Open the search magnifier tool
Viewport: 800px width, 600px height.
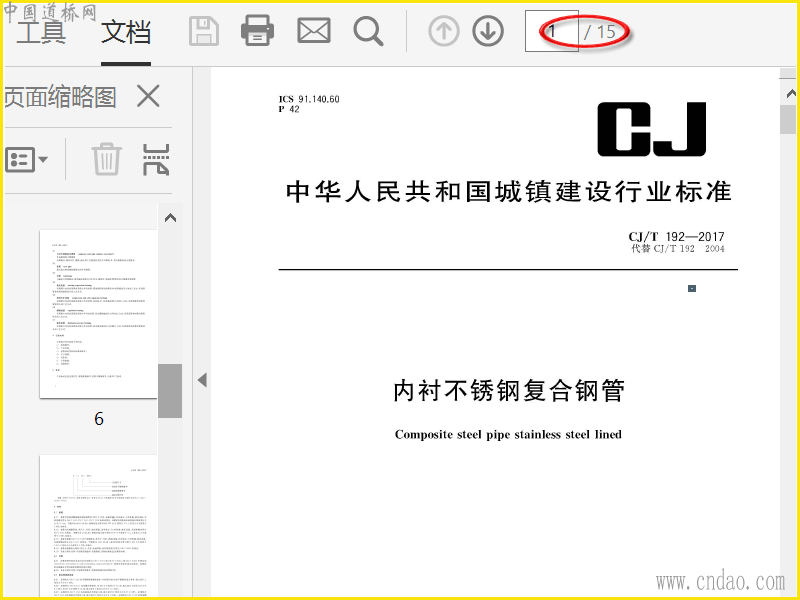(368, 32)
